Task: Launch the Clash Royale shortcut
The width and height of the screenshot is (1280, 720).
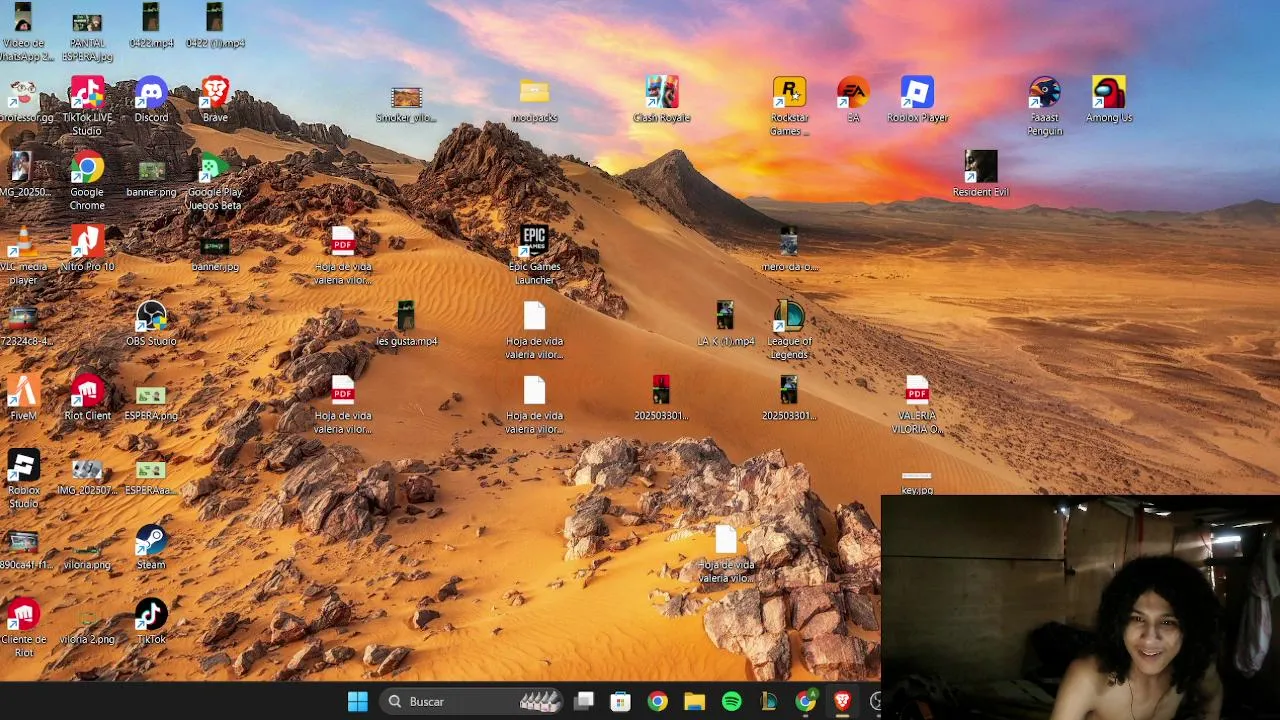Action: tap(661, 99)
